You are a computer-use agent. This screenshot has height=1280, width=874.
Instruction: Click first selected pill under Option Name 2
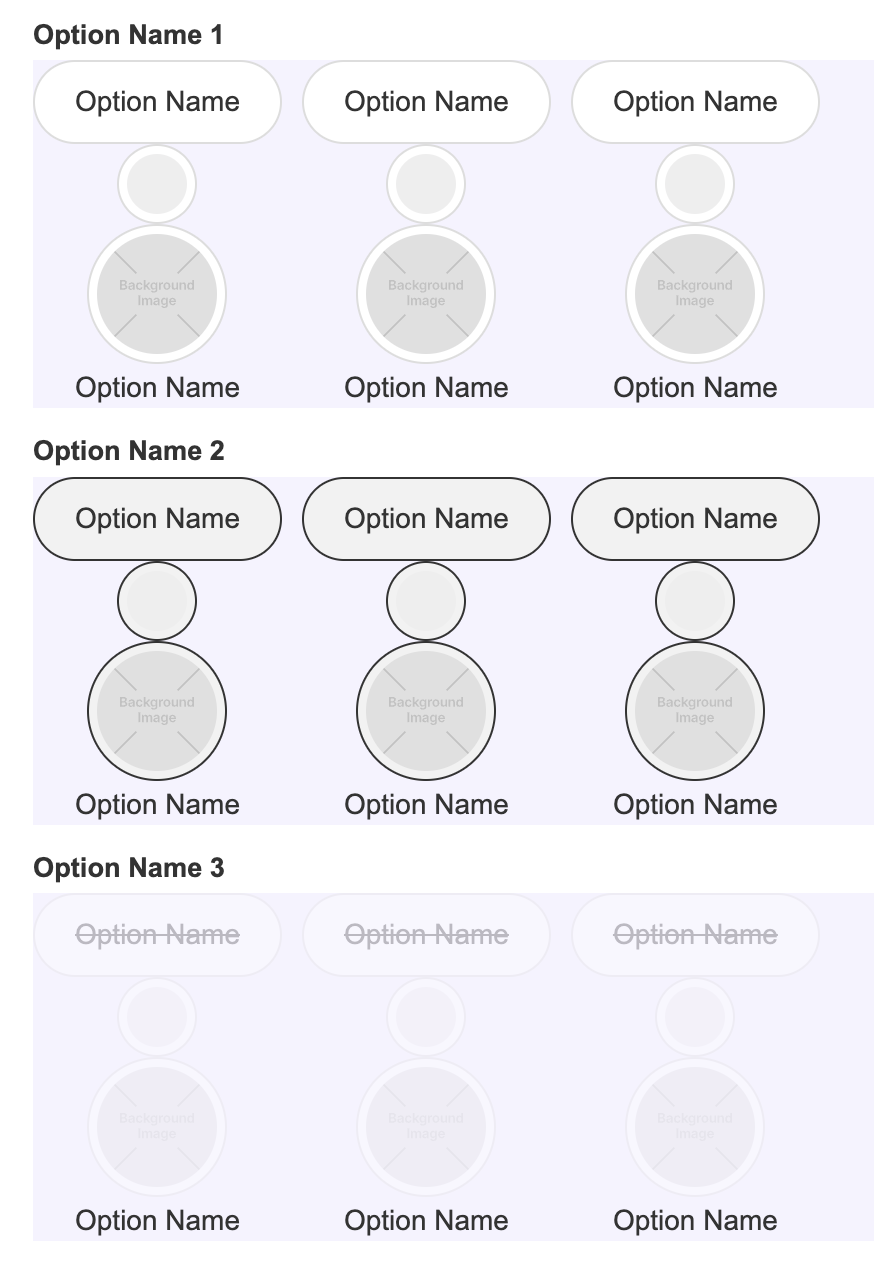pyautogui.click(x=157, y=519)
